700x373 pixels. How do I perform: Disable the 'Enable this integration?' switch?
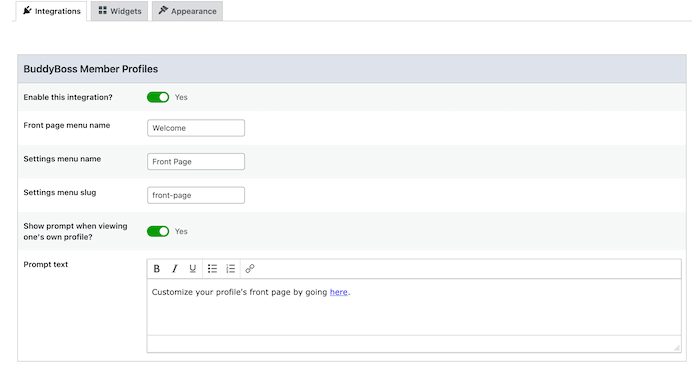(x=158, y=97)
